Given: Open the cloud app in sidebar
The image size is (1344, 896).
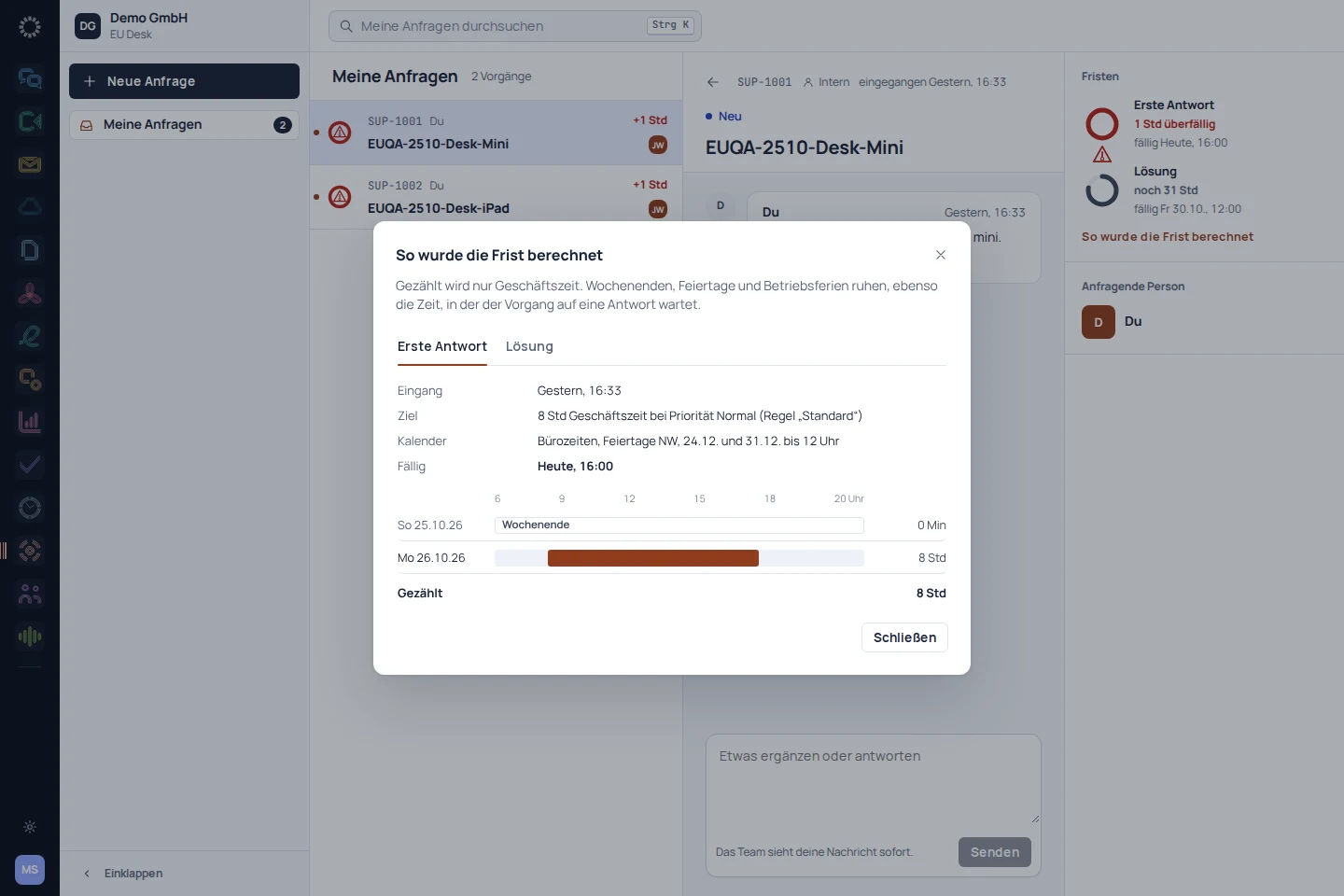Looking at the screenshot, I should [30, 207].
